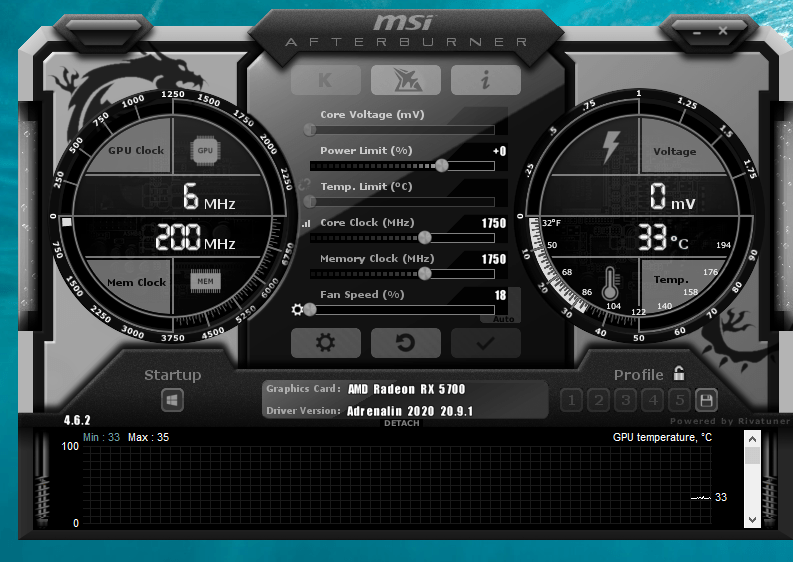Launch MSI Afterburner jet logo button
Image resolution: width=793 pixels, height=562 pixels.
pyautogui.click(x=406, y=80)
